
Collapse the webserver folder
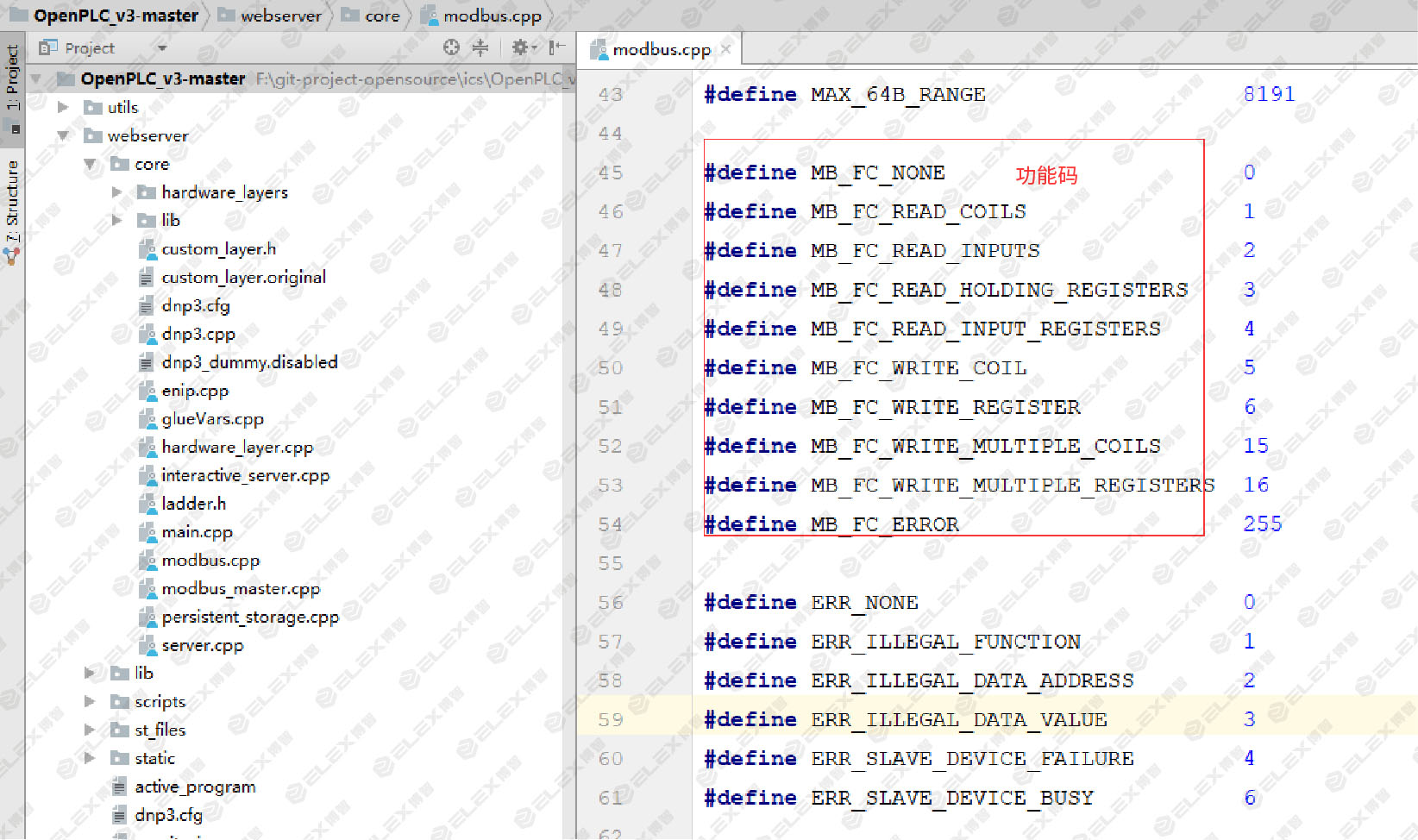pyautogui.click(x=63, y=135)
